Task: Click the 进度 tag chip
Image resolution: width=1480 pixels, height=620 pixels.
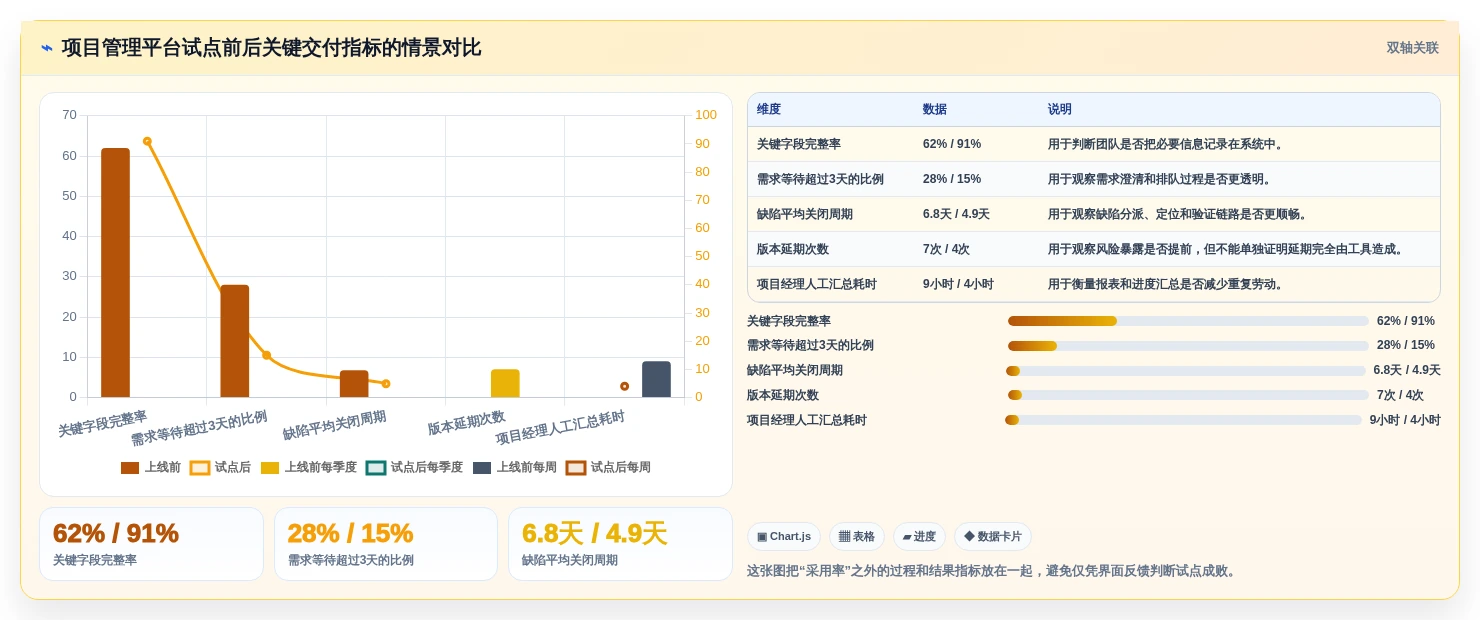Action: click(919, 537)
